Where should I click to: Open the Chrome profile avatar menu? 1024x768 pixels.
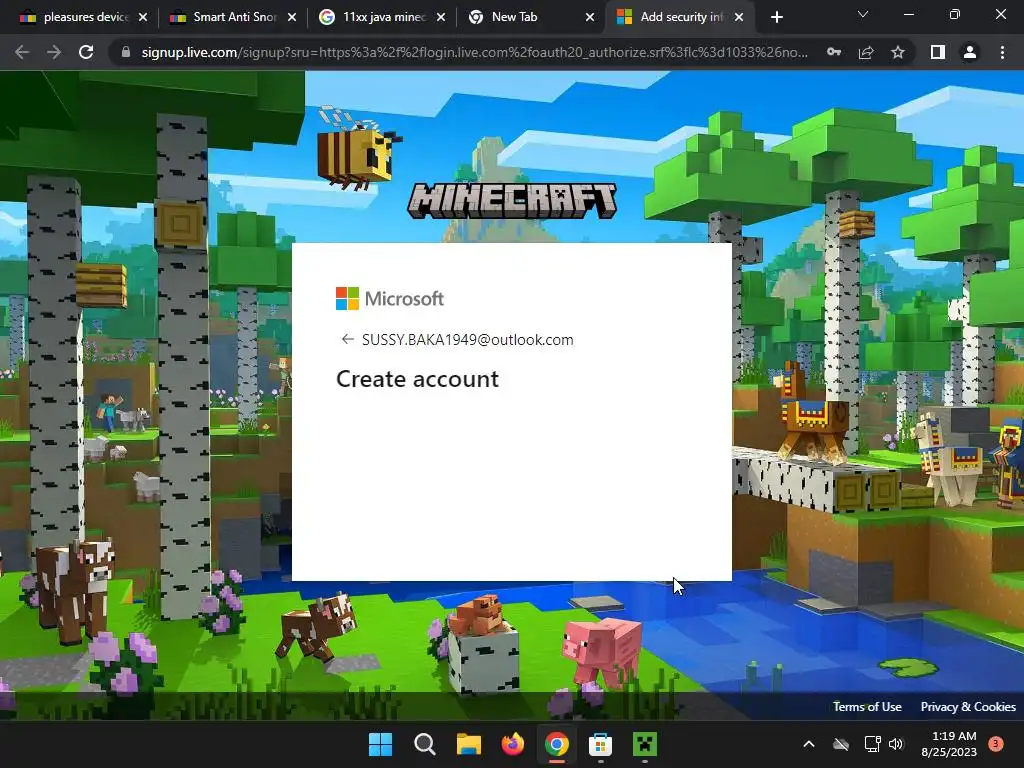click(x=970, y=52)
